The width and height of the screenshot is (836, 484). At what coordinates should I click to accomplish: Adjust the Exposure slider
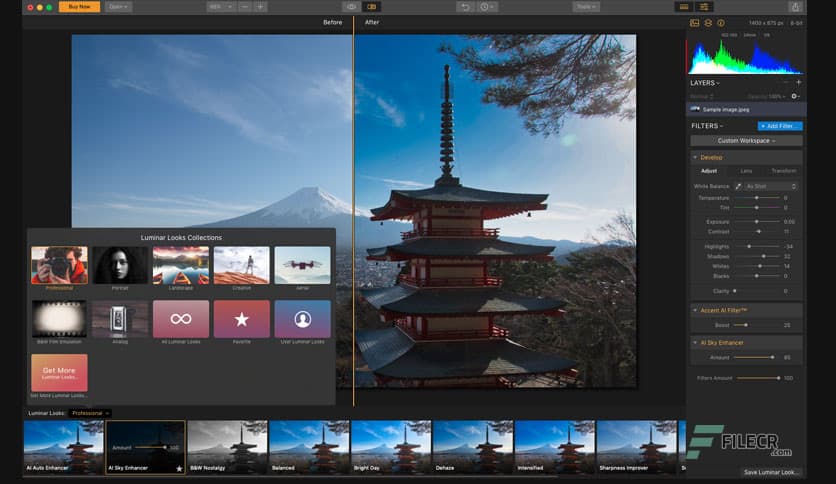(x=757, y=222)
